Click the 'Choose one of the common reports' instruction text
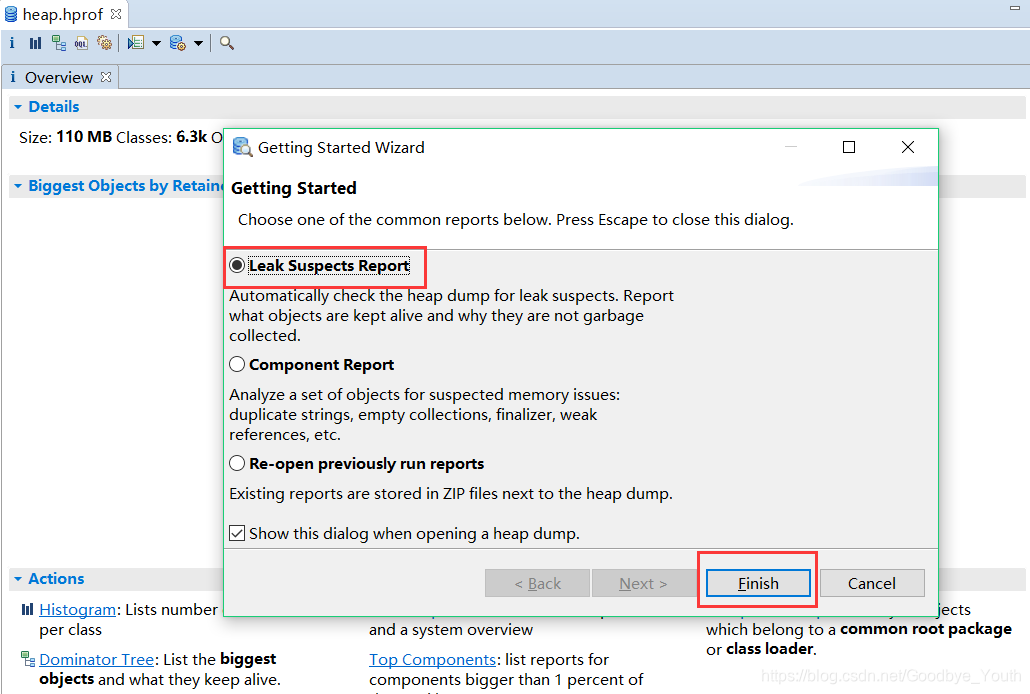Screen dimensions: 1030x694 coord(516,220)
